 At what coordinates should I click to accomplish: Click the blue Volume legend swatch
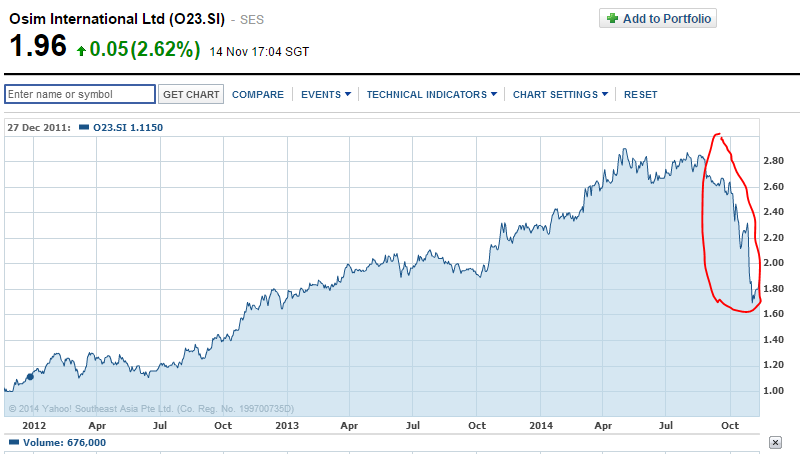14,442
